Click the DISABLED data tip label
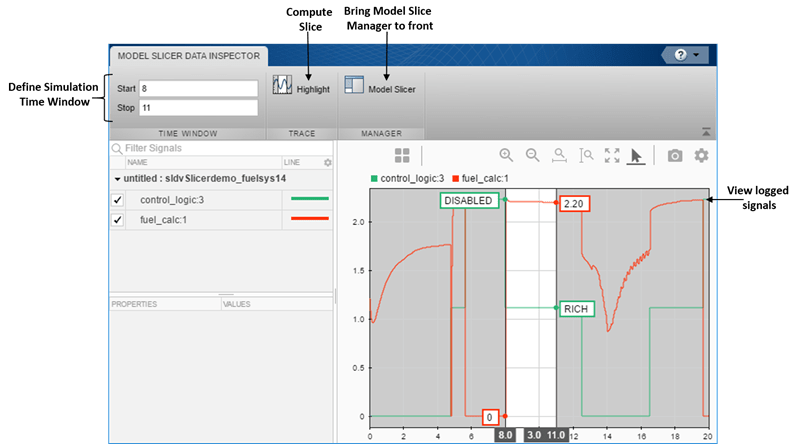The height and width of the screenshot is (444, 800). 469,201
